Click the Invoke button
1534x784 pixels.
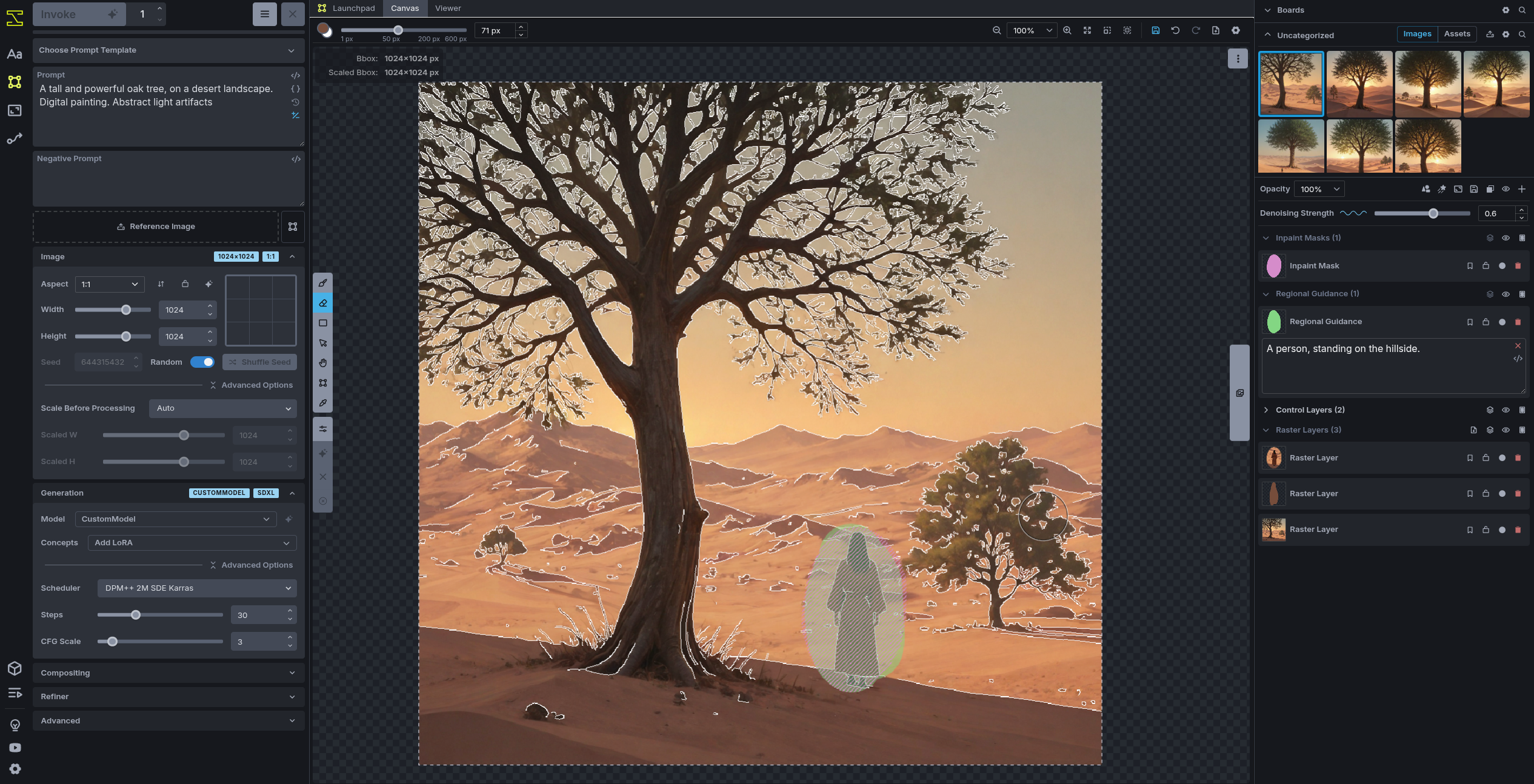[79, 14]
